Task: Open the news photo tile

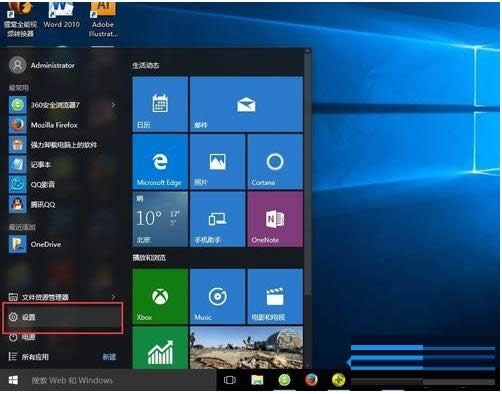Action: [x=246, y=348]
